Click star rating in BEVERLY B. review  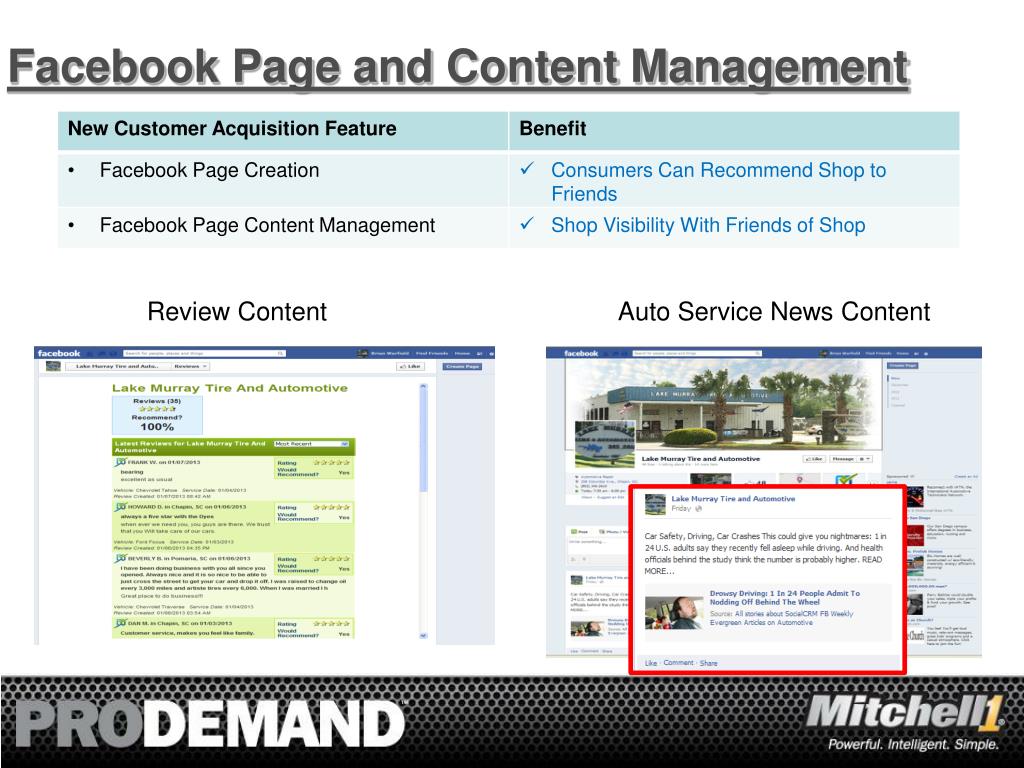(x=331, y=559)
